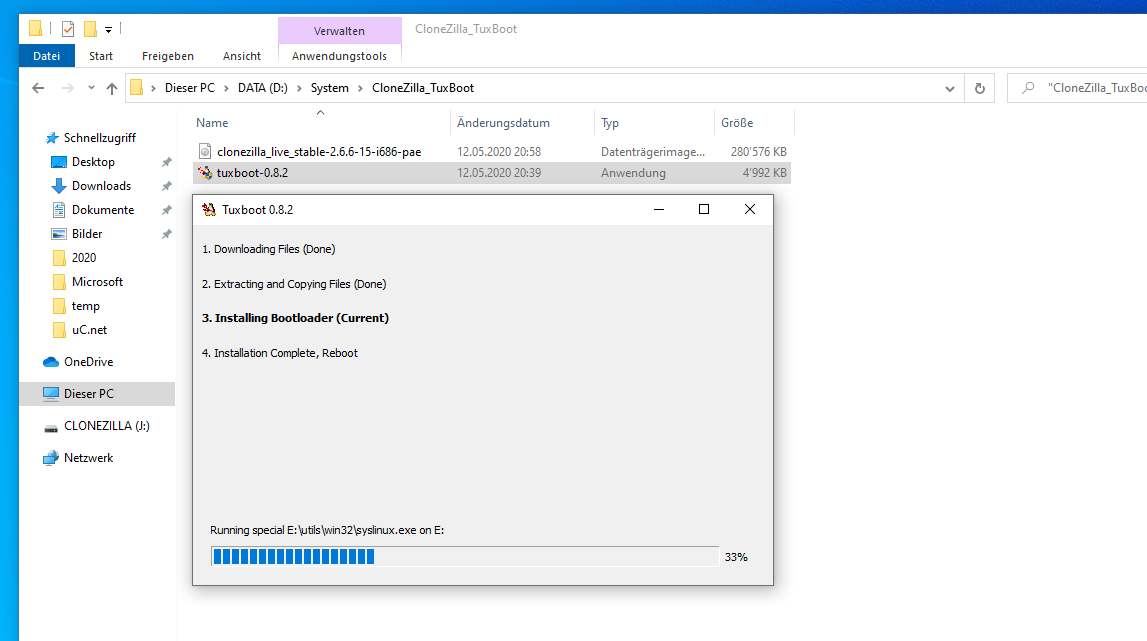Expand chevron after DATA (D:) breadcrumb

(298, 88)
